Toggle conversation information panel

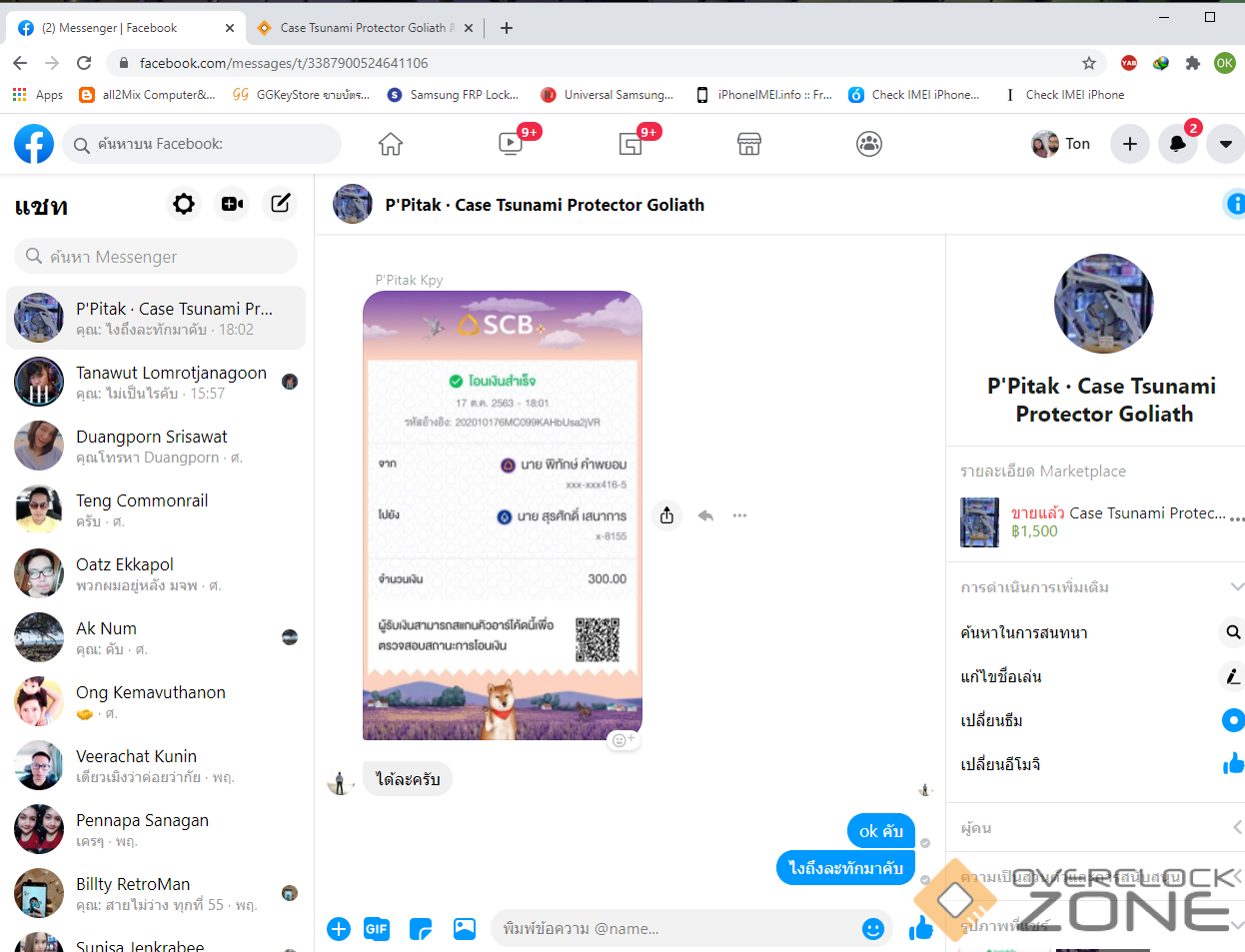click(x=1235, y=205)
